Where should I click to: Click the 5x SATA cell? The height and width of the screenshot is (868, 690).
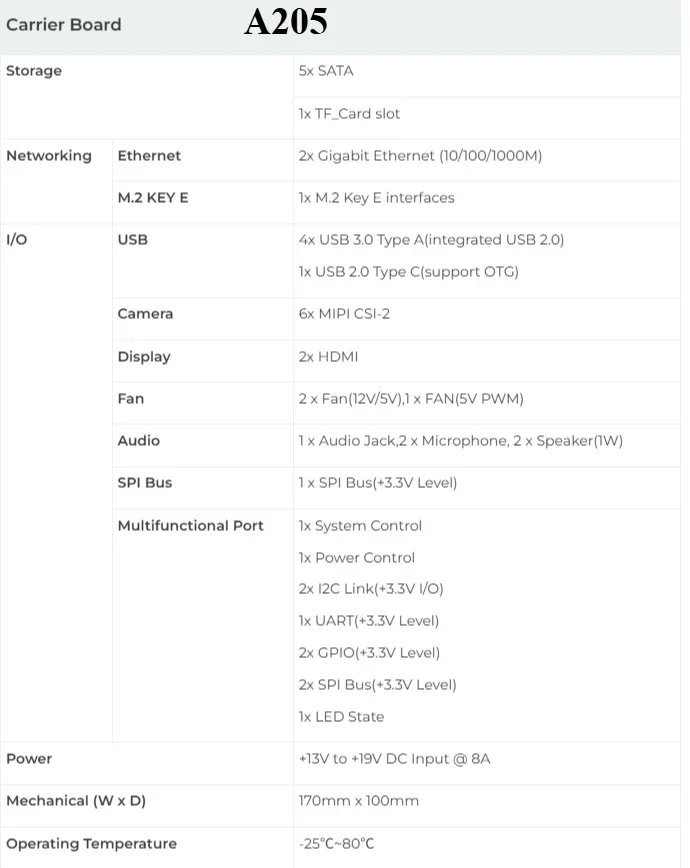(x=326, y=71)
